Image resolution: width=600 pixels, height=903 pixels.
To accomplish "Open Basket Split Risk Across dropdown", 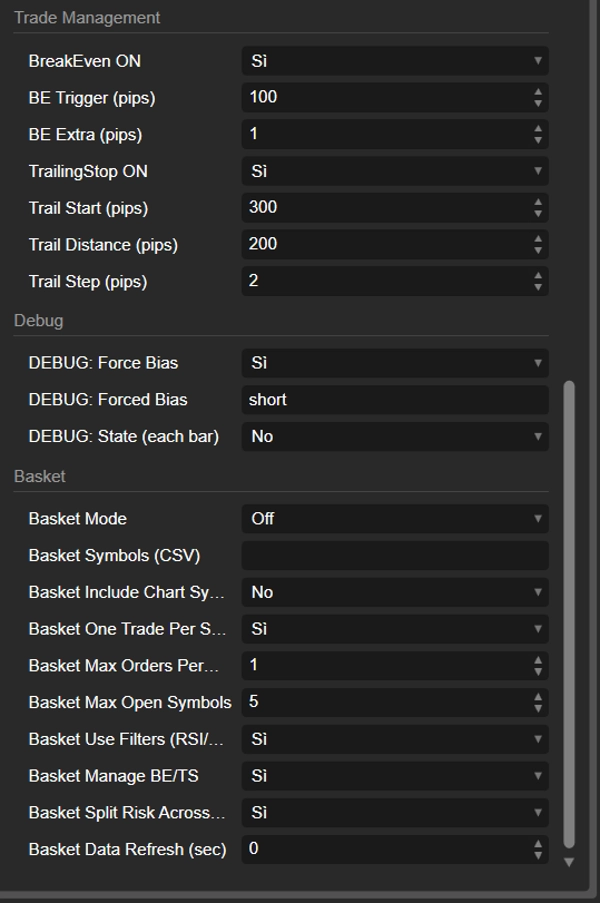I will tap(395, 813).
